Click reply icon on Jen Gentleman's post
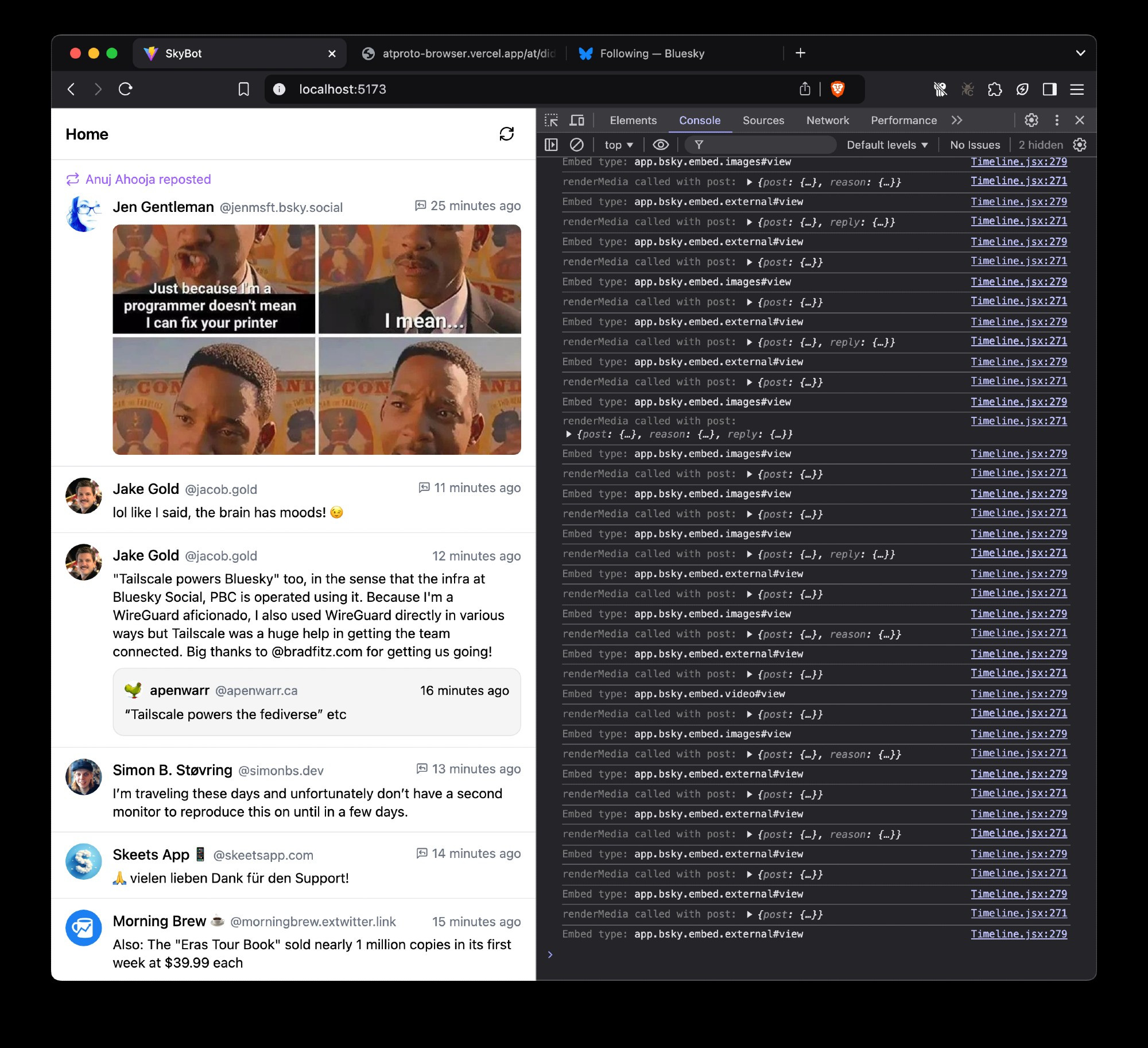The image size is (1148, 1048). click(x=421, y=206)
